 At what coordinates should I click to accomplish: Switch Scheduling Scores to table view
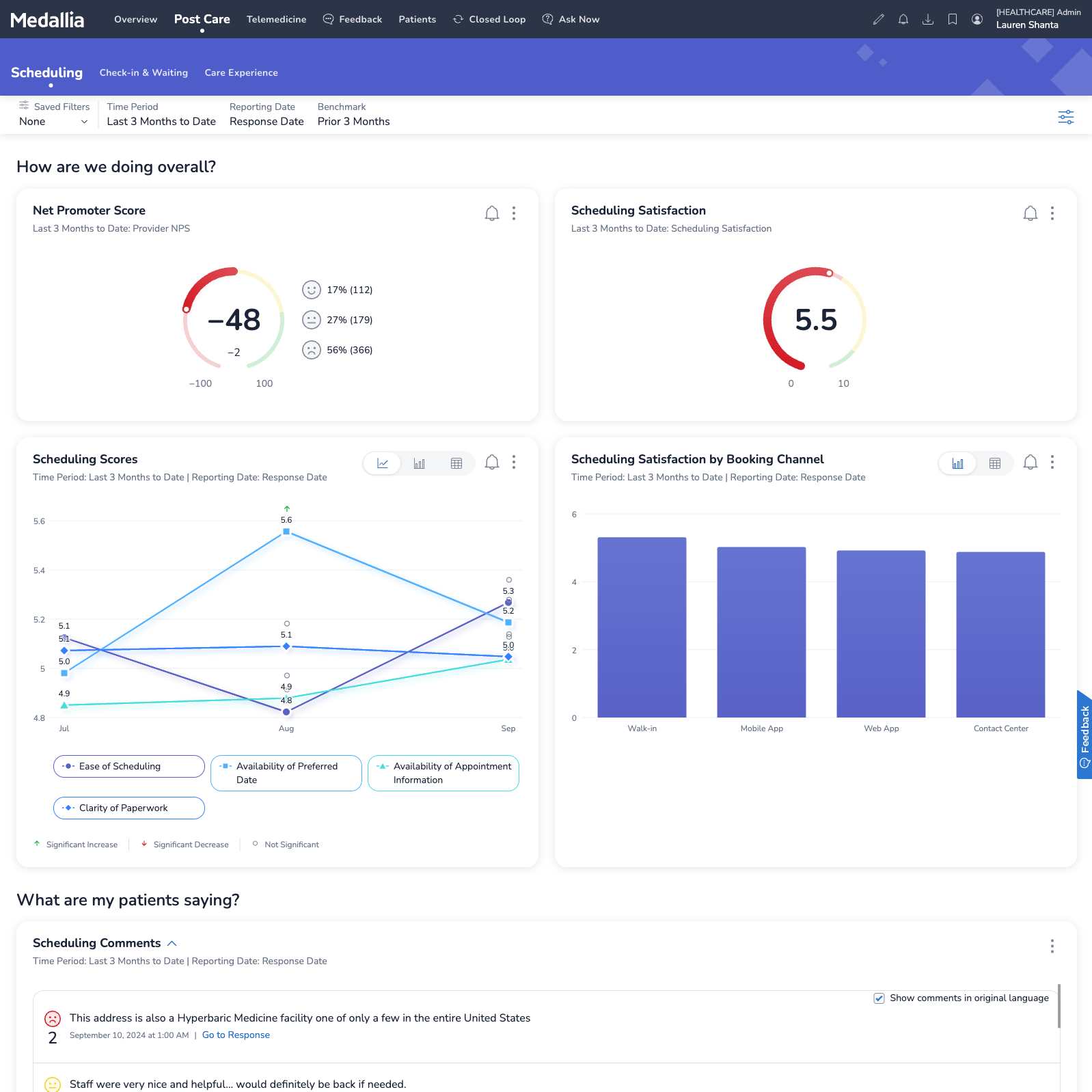pos(456,463)
